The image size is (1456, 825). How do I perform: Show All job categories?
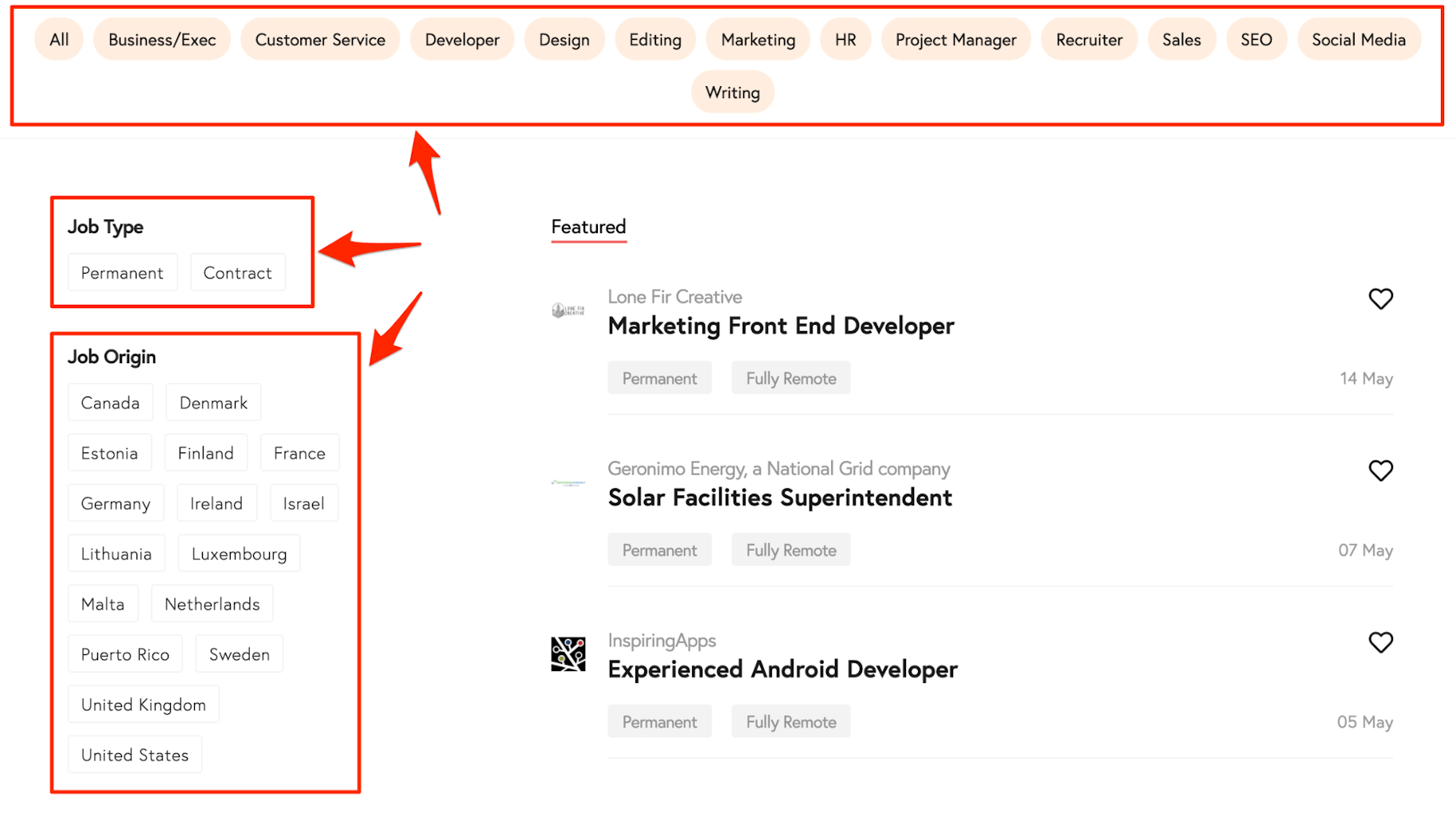[x=59, y=40]
